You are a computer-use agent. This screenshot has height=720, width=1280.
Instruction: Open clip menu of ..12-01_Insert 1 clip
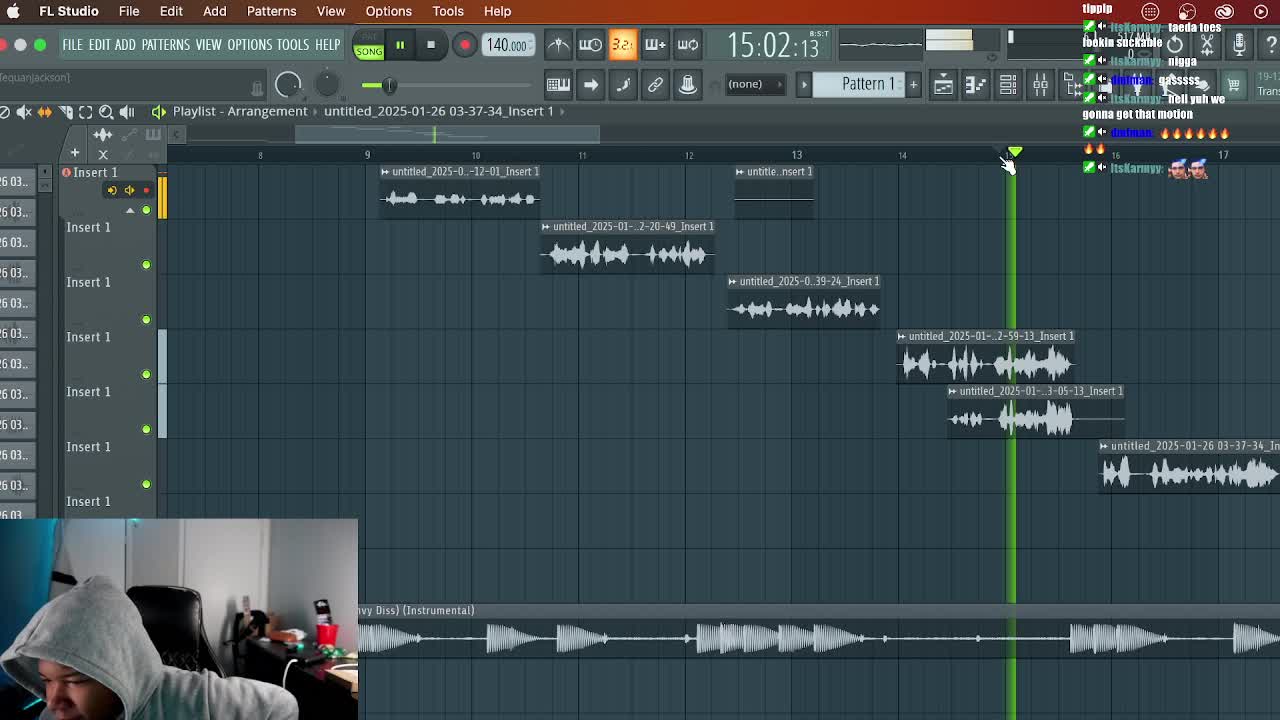(386, 172)
